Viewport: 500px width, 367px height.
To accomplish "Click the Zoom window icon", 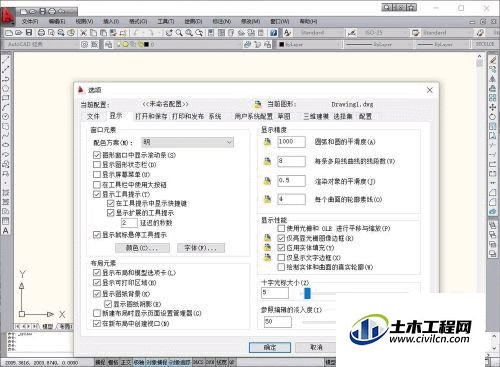I will click(x=189, y=33).
